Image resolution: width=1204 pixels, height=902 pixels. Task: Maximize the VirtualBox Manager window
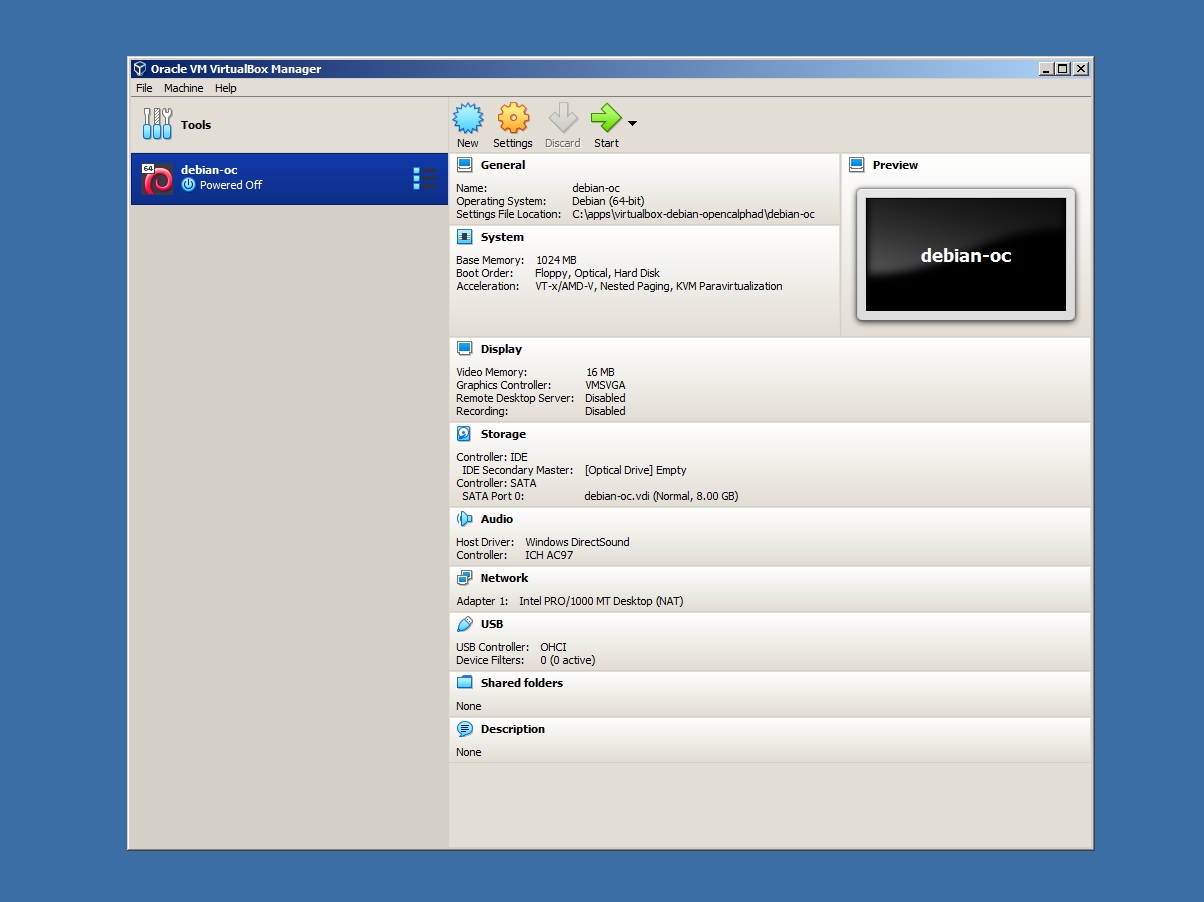(x=1063, y=69)
